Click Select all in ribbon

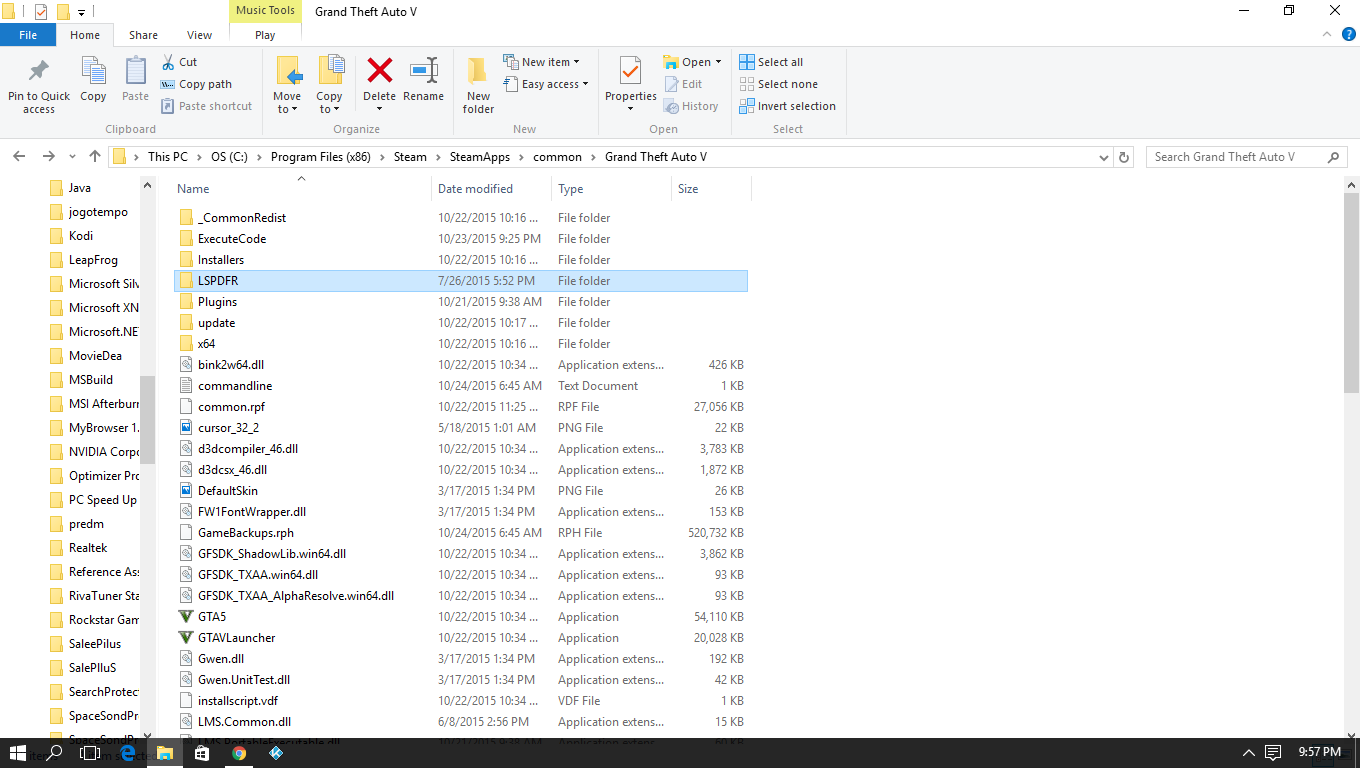771,62
